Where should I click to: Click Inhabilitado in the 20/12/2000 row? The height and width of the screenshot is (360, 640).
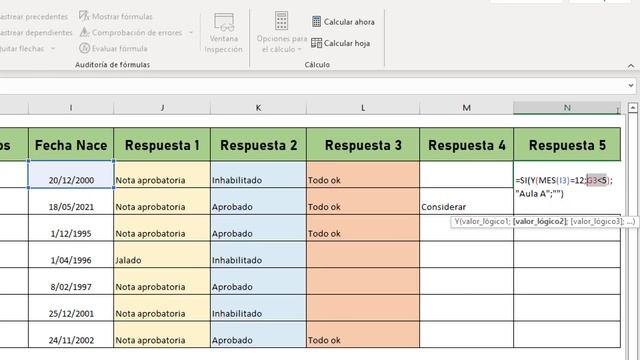coord(258,175)
